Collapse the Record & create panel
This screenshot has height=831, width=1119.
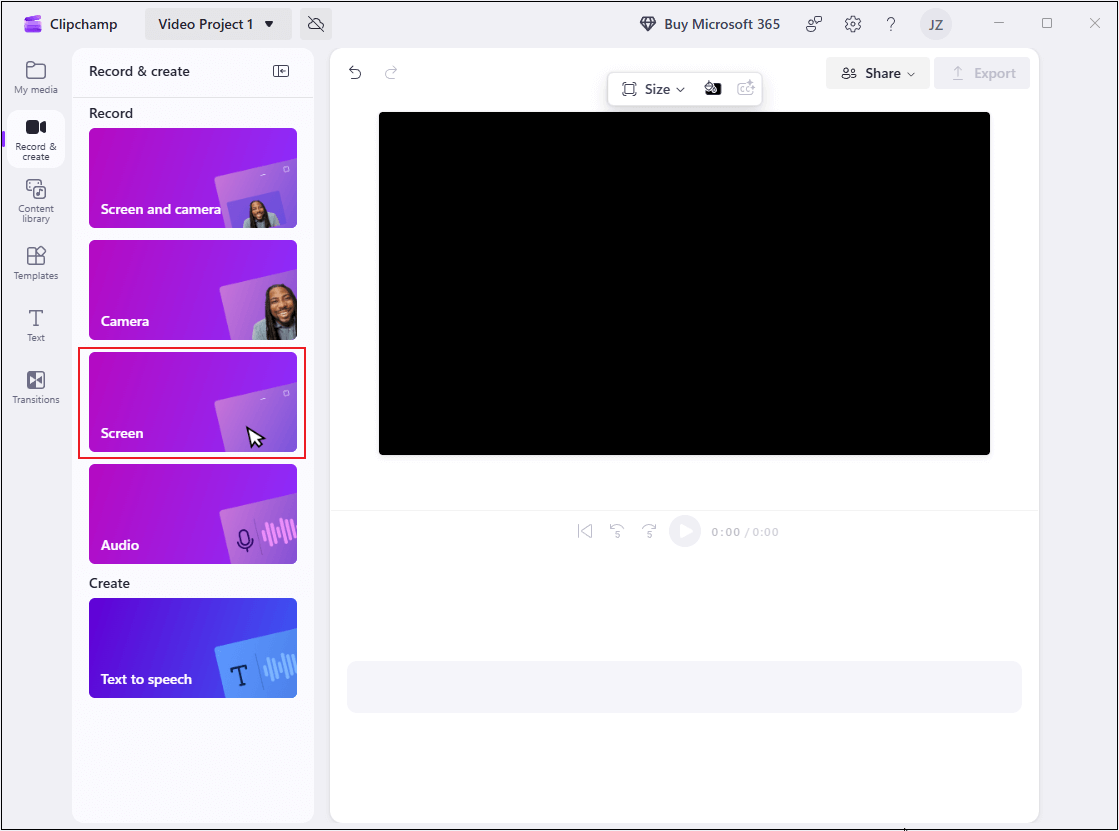[281, 71]
